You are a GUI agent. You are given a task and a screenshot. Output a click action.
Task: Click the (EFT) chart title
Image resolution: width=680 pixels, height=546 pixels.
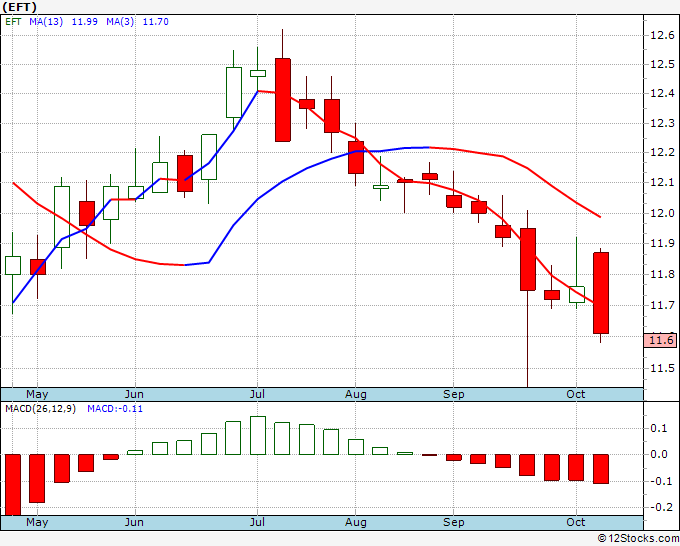point(20,7)
